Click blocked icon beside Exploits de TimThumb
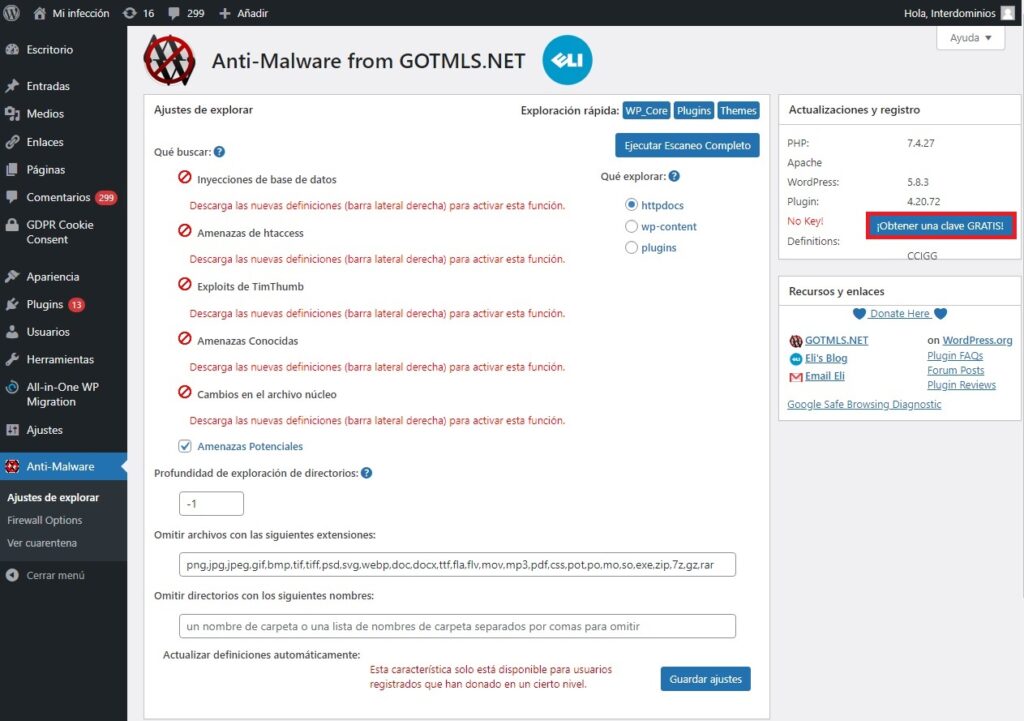This screenshot has height=721, width=1024. 185,284
